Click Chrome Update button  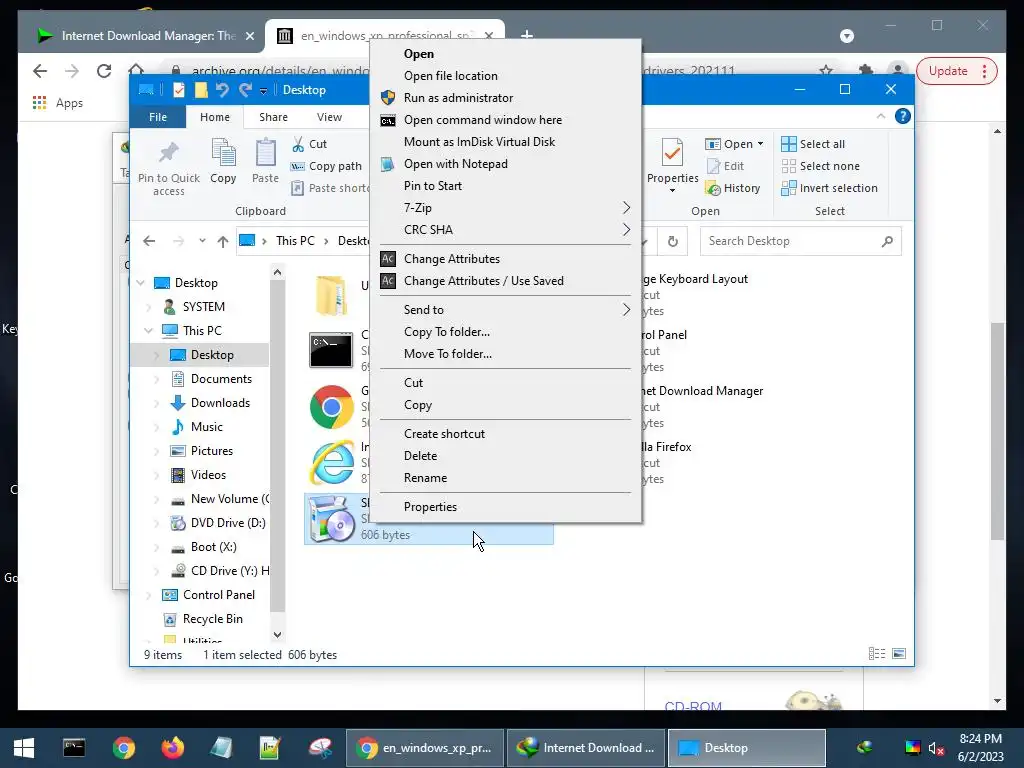(957, 71)
